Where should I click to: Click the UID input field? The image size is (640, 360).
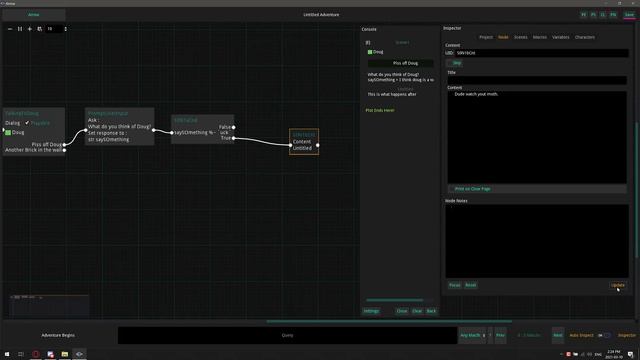[542, 53]
